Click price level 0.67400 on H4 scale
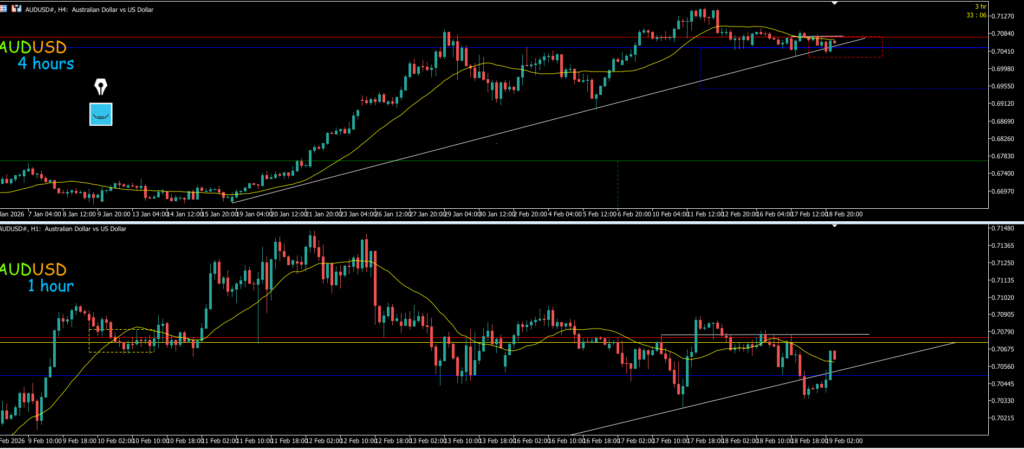The height and width of the screenshot is (449, 1024). point(1000,174)
